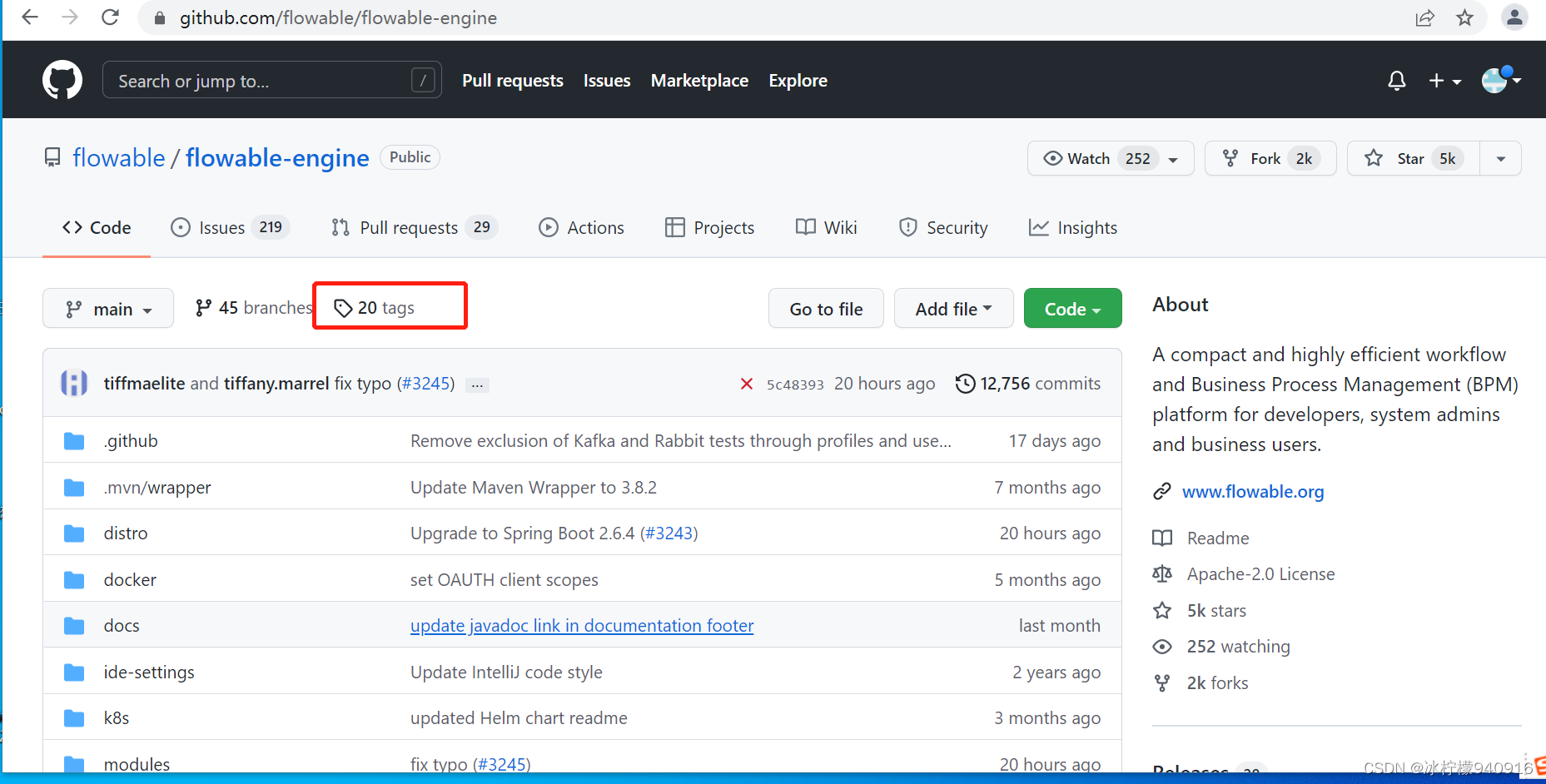Open update javadoc link commit message
1546x784 pixels.
pyautogui.click(x=582, y=626)
